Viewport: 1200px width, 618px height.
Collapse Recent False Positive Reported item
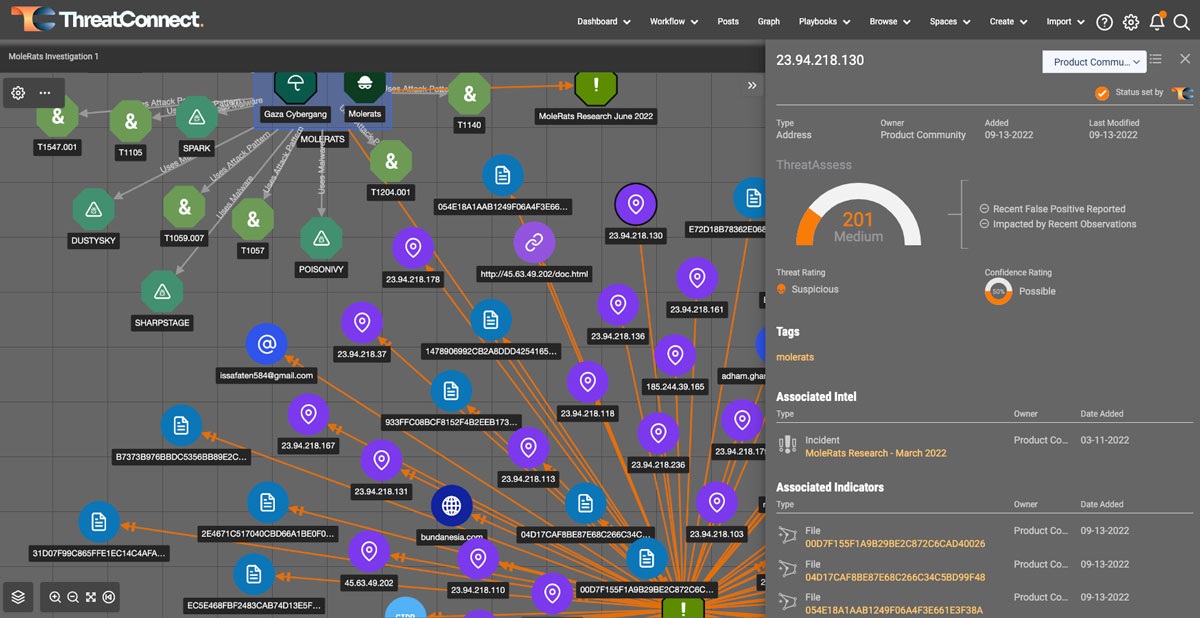(x=985, y=209)
